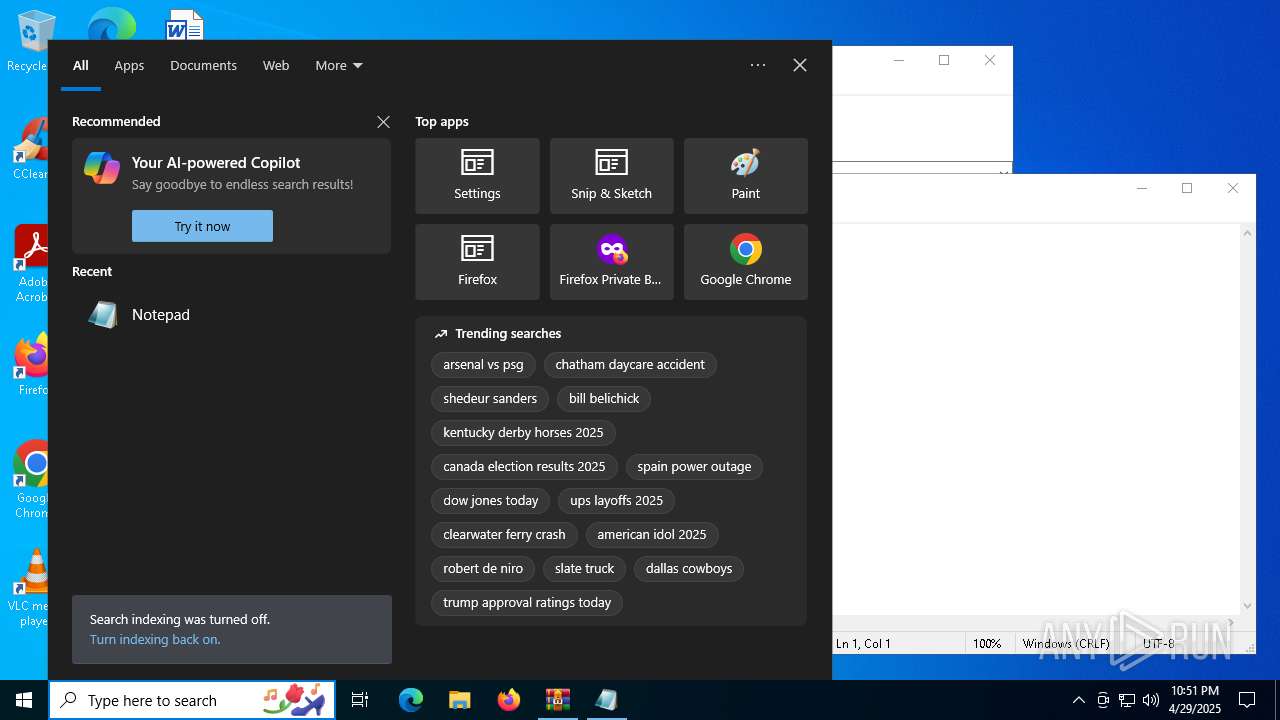Dismiss the Recommended section
The height and width of the screenshot is (720, 1280).
383,122
